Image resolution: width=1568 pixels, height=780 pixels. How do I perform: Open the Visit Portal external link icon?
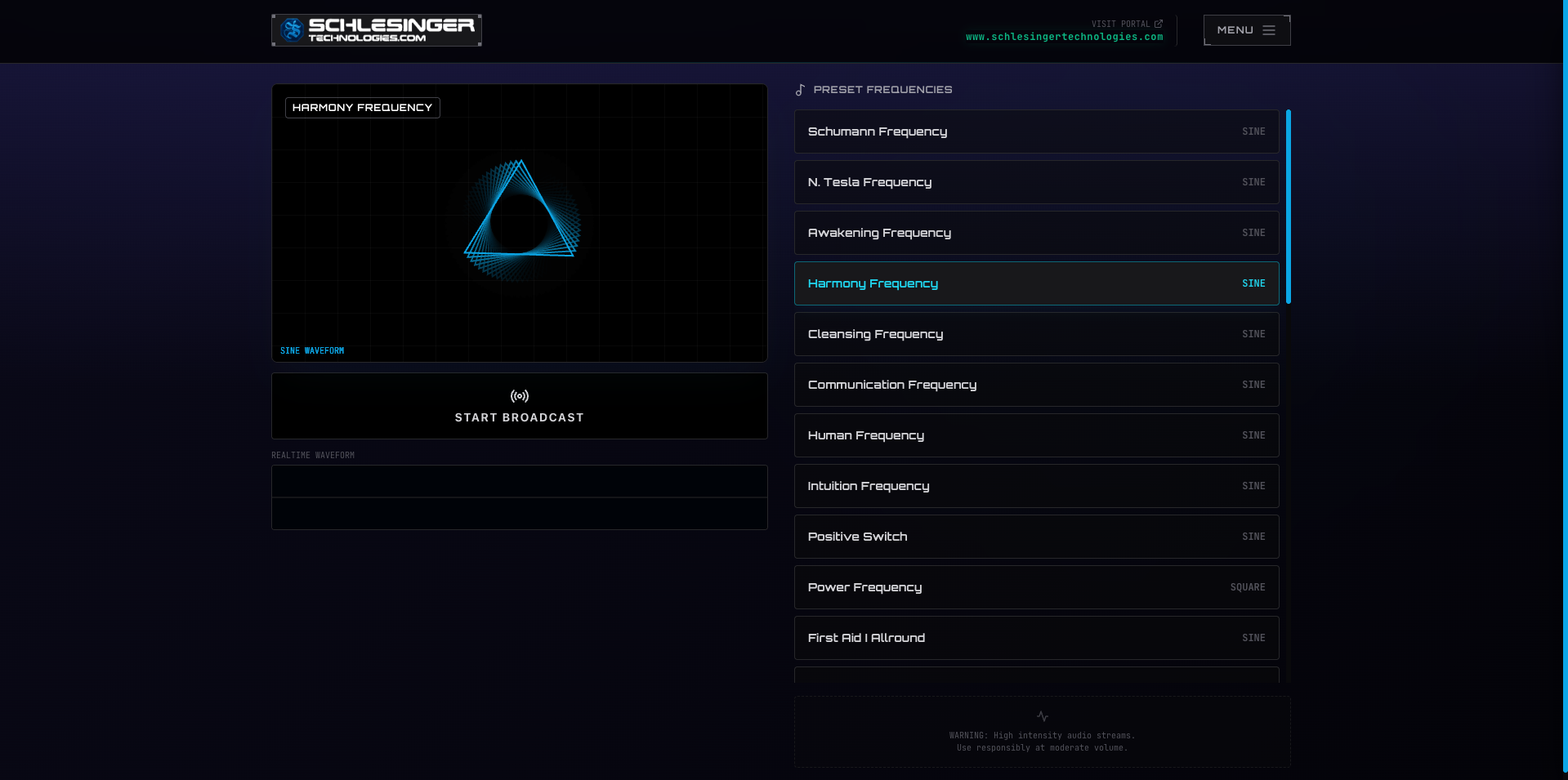pos(1158,24)
